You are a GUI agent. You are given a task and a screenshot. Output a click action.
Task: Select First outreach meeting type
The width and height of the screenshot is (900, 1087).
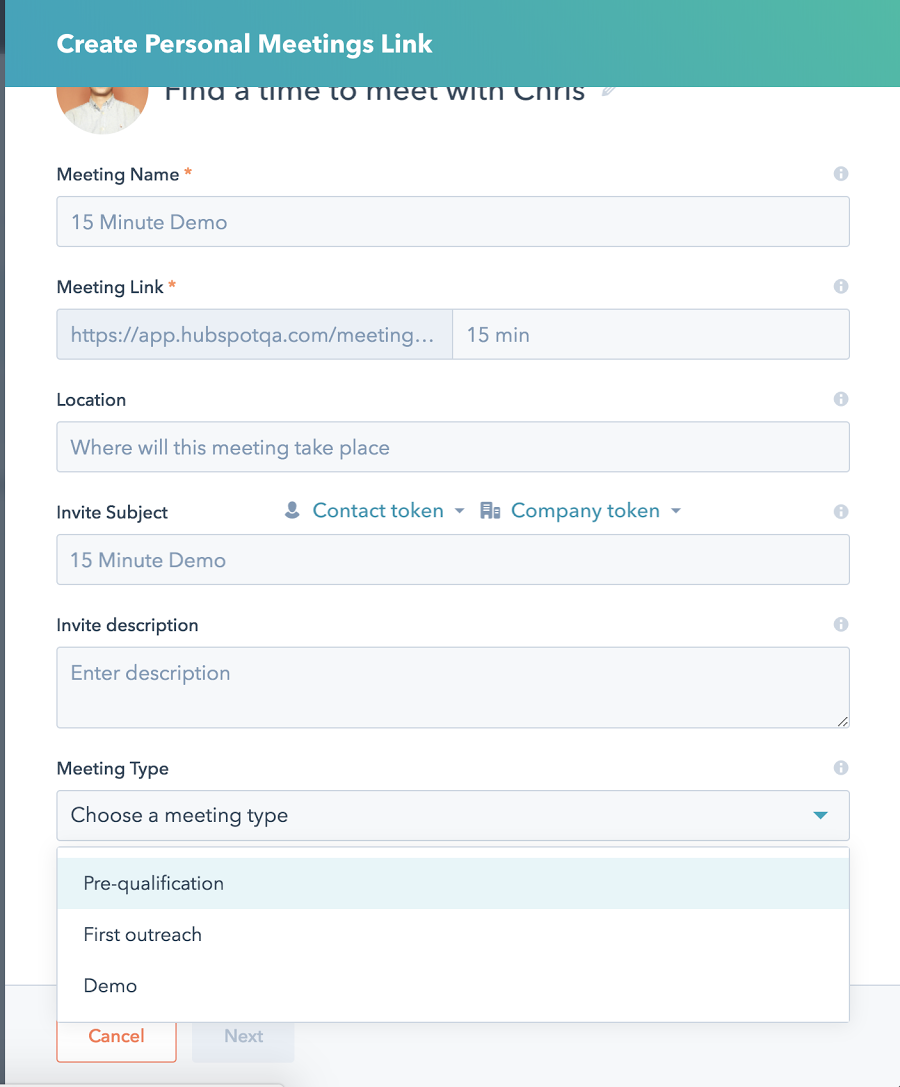453,934
